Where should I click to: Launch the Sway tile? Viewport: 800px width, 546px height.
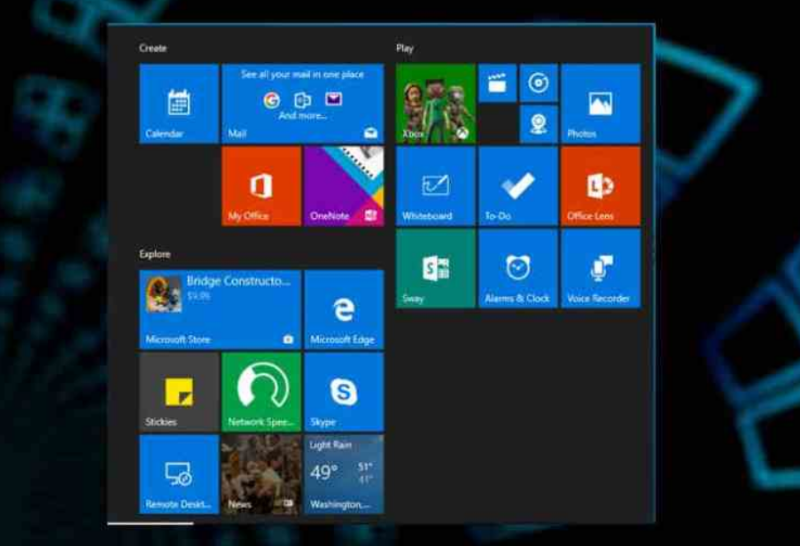coord(435,268)
